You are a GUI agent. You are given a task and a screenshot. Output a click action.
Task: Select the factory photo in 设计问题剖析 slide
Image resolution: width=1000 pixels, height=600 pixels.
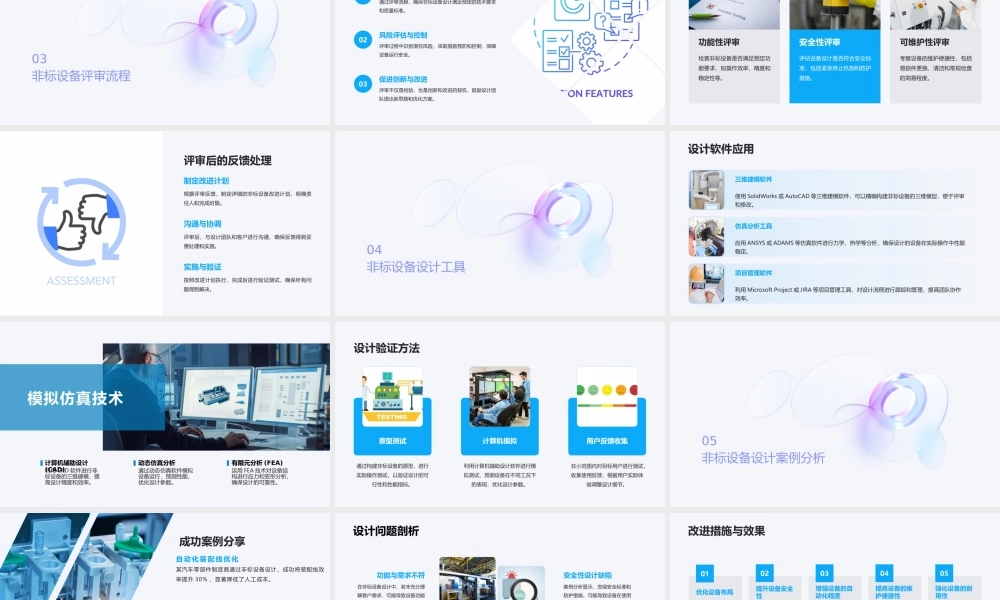click(467, 578)
